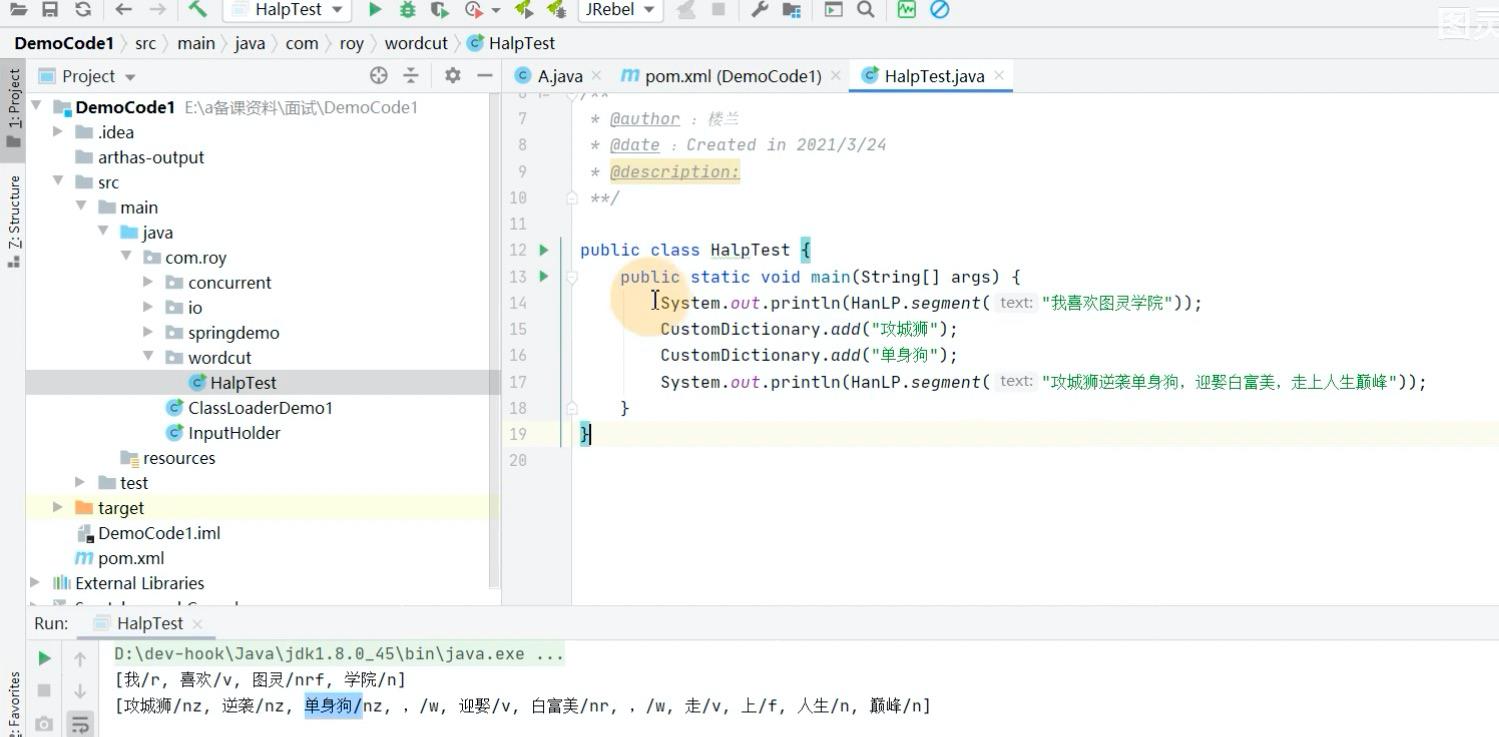Click the locate-file target icon in Project panel
This screenshot has width=1499, height=737.
(x=378, y=76)
